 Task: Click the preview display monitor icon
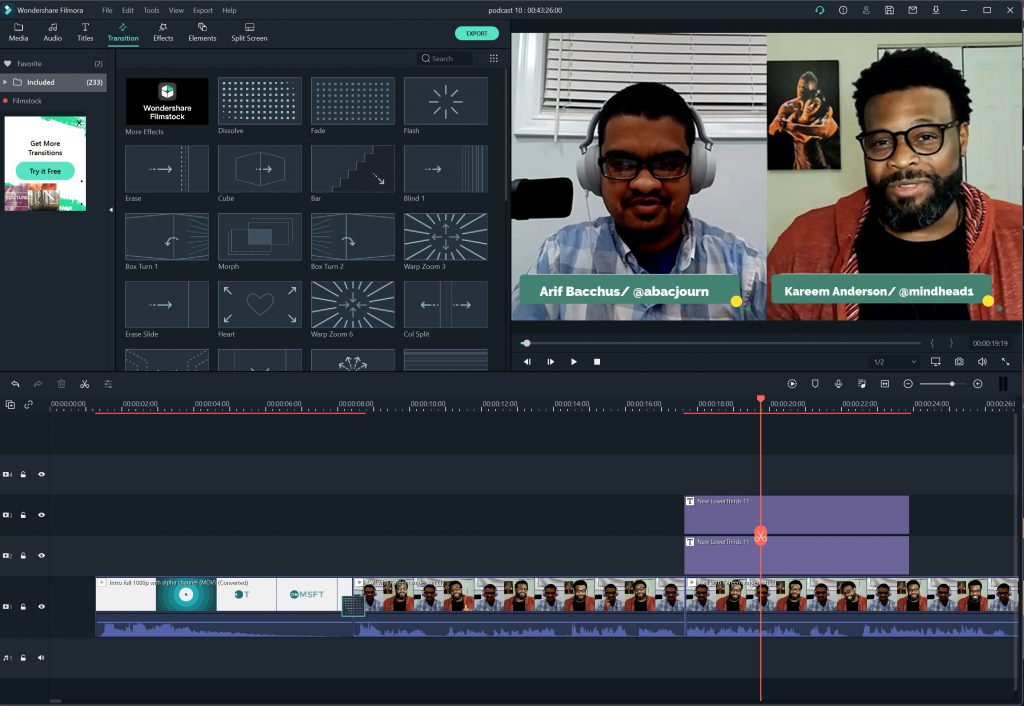(x=935, y=361)
